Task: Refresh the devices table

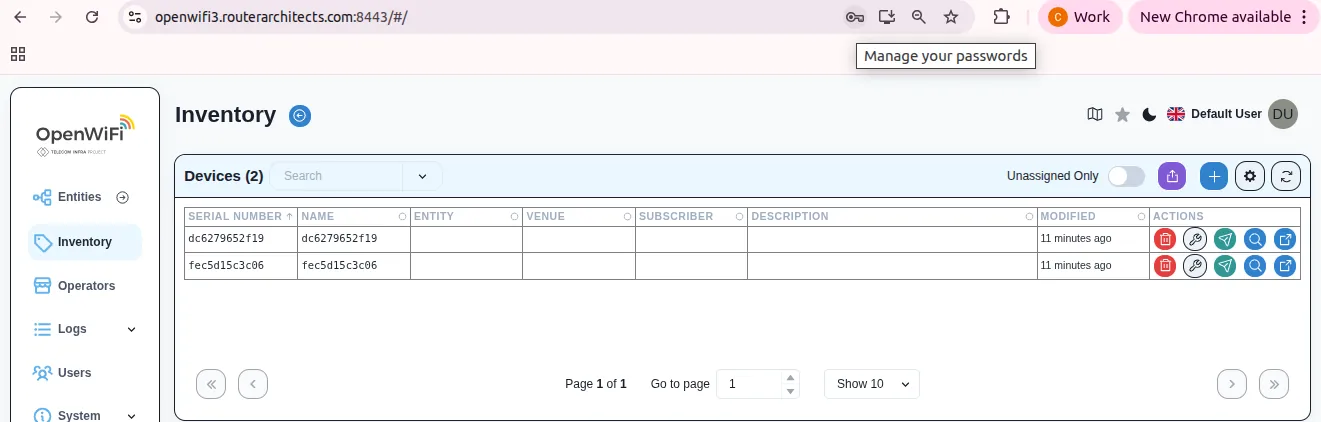Action: pos(1286,176)
